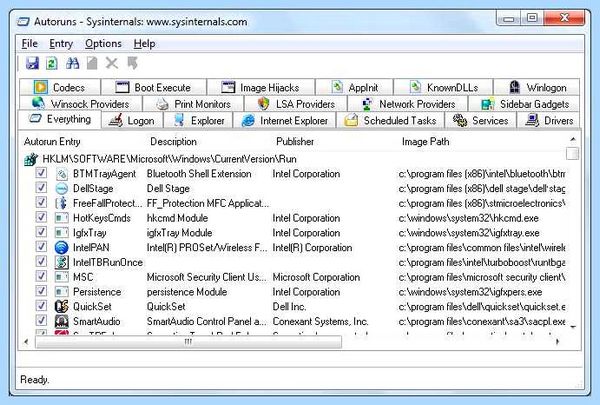
Task: Click the MSC entry icon
Action: click(x=62, y=277)
